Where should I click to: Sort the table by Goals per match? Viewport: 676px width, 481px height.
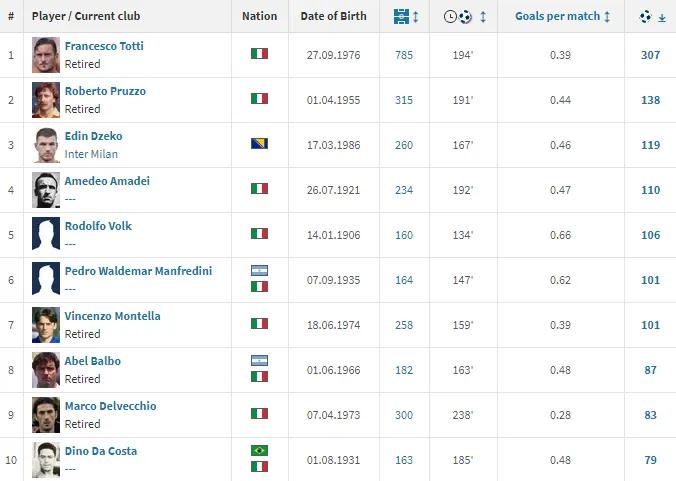[x=562, y=17]
